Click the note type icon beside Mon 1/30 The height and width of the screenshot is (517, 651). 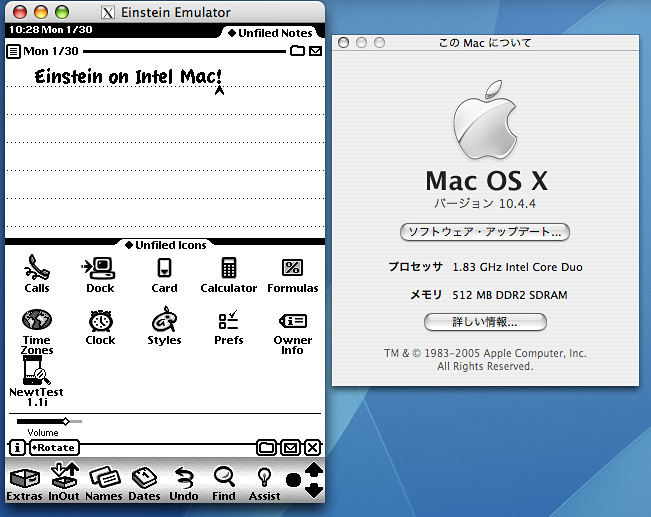pos(13,51)
